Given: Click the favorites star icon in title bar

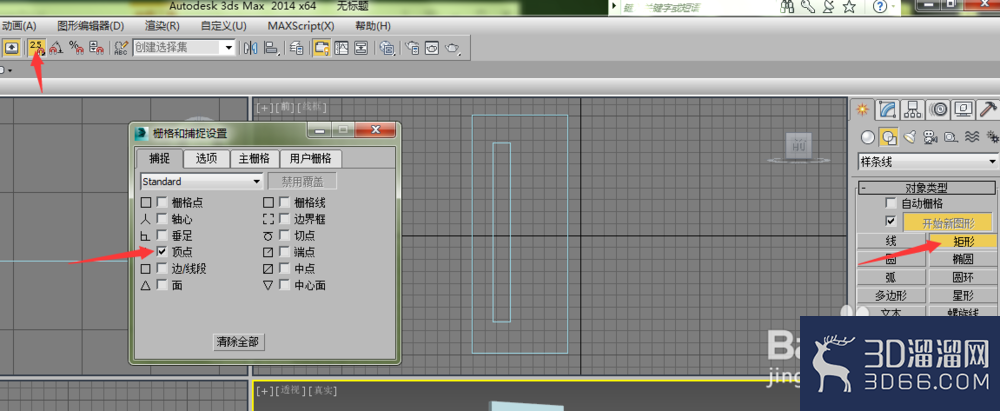Looking at the screenshot, I should pyautogui.click(x=849, y=7).
